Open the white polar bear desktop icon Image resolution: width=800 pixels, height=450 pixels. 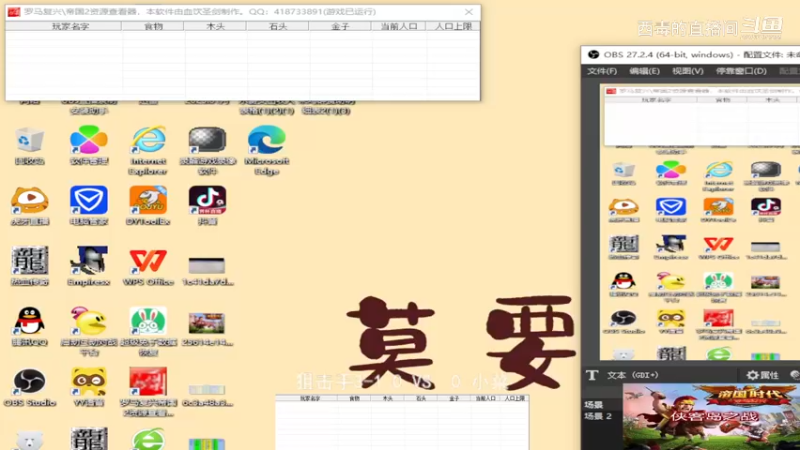29,440
